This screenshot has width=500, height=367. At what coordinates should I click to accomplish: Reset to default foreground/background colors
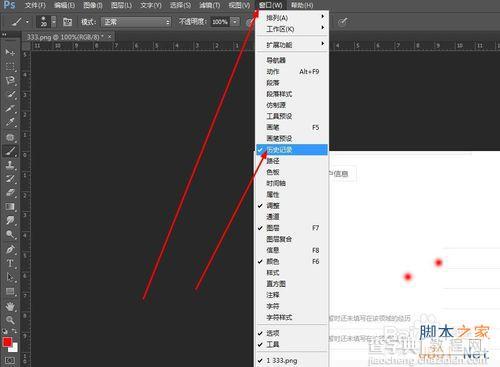5,331
